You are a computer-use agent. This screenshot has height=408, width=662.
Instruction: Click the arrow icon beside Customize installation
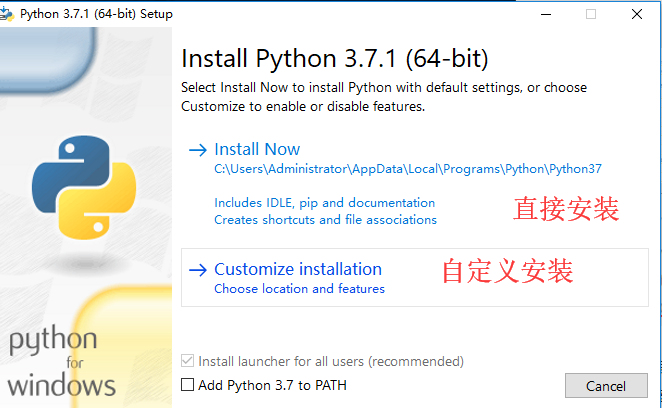[198, 270]
